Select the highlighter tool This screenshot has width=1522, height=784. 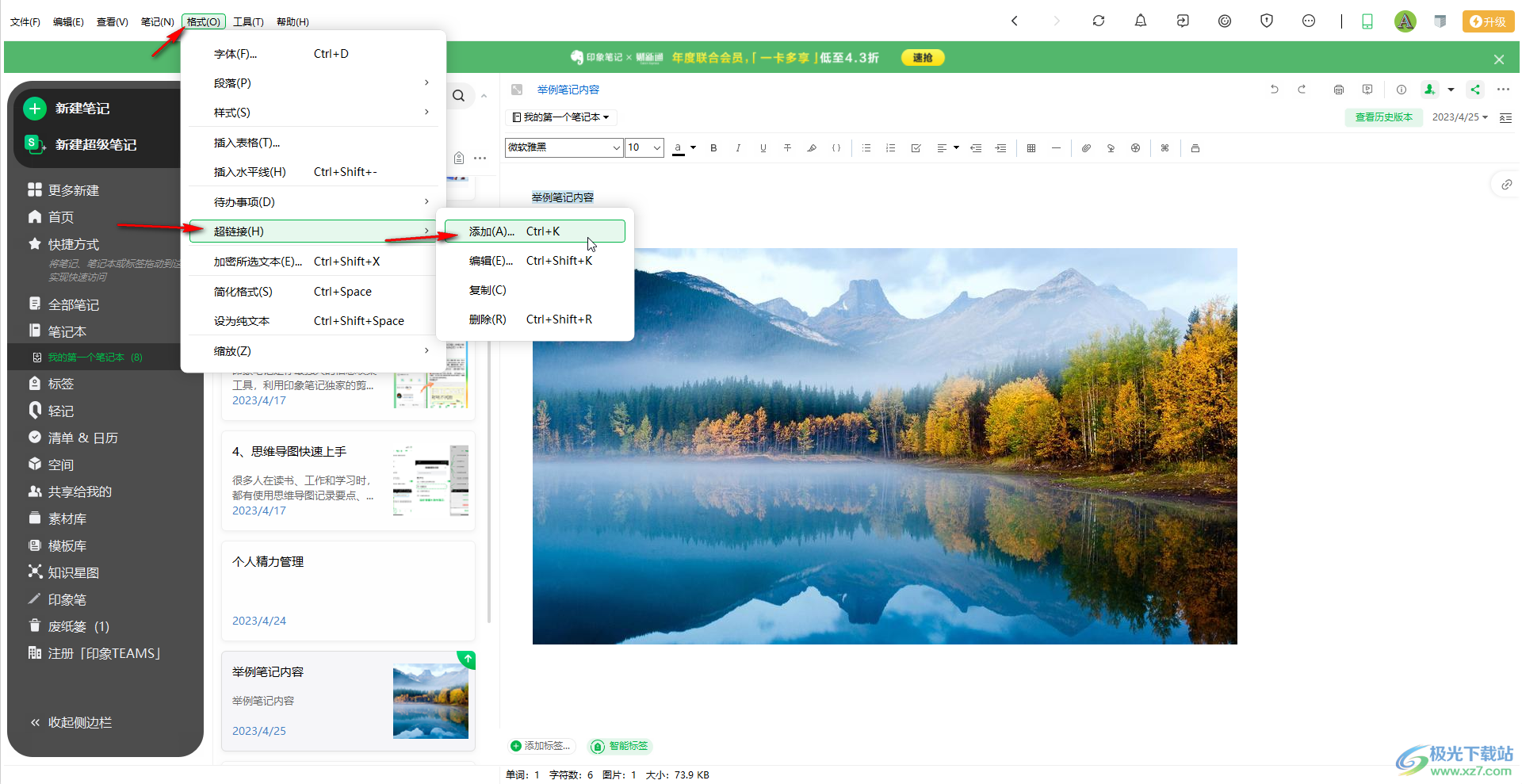point(812,148)
